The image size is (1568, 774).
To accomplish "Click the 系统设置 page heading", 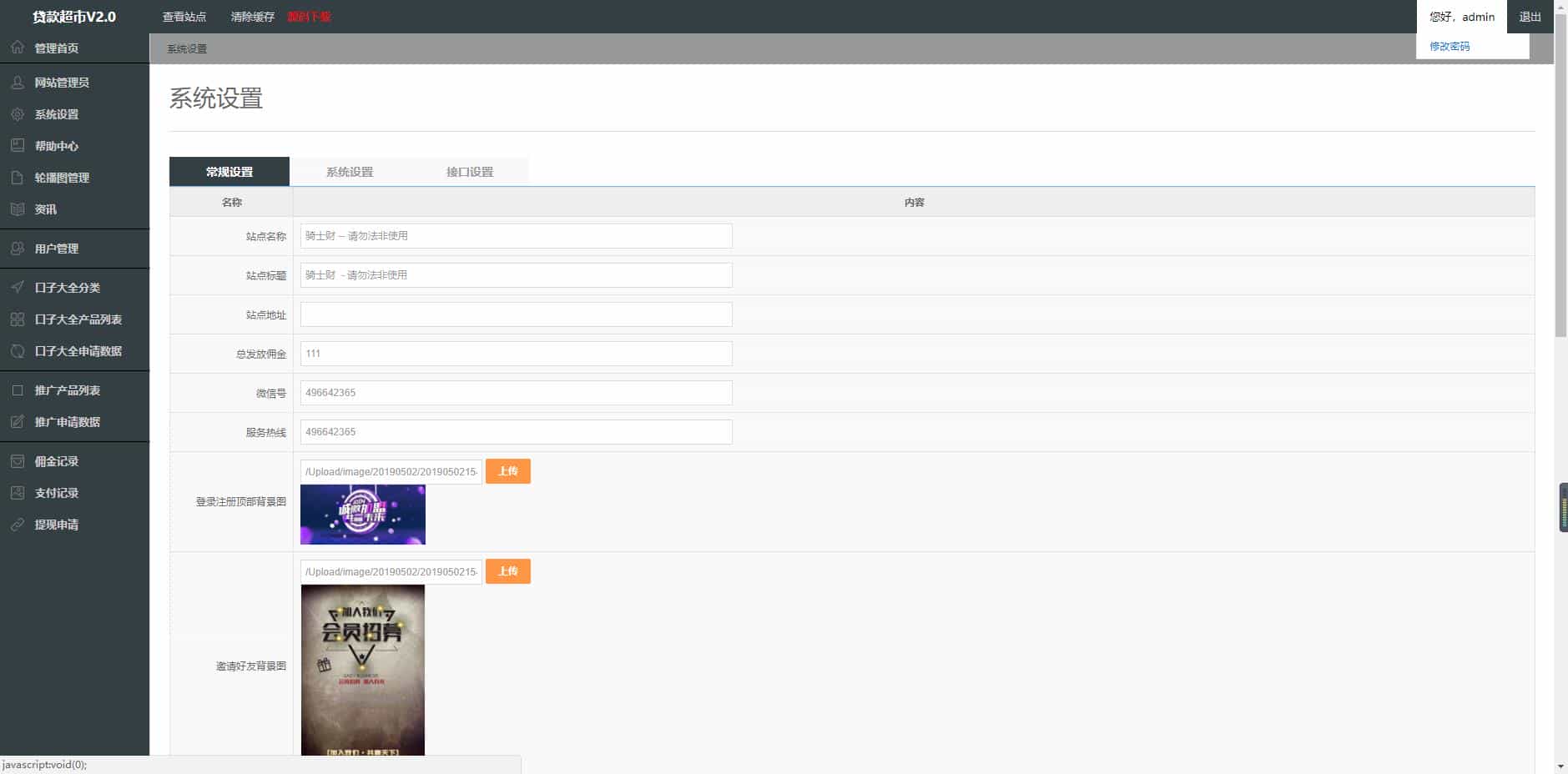I will coord(216,98).
